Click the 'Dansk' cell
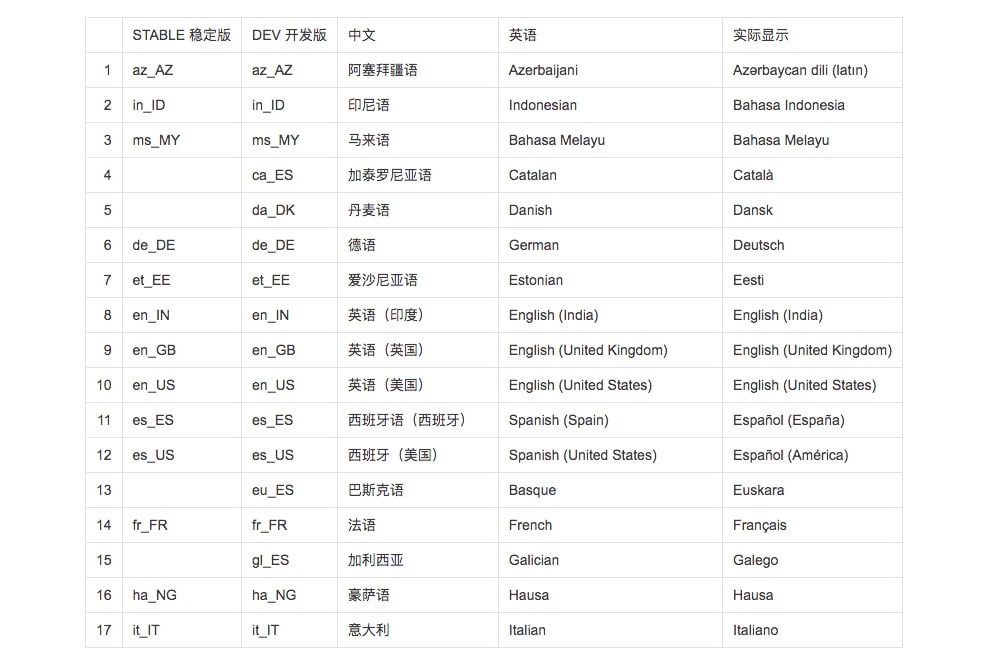1000x648 pixels. [812, 210]
